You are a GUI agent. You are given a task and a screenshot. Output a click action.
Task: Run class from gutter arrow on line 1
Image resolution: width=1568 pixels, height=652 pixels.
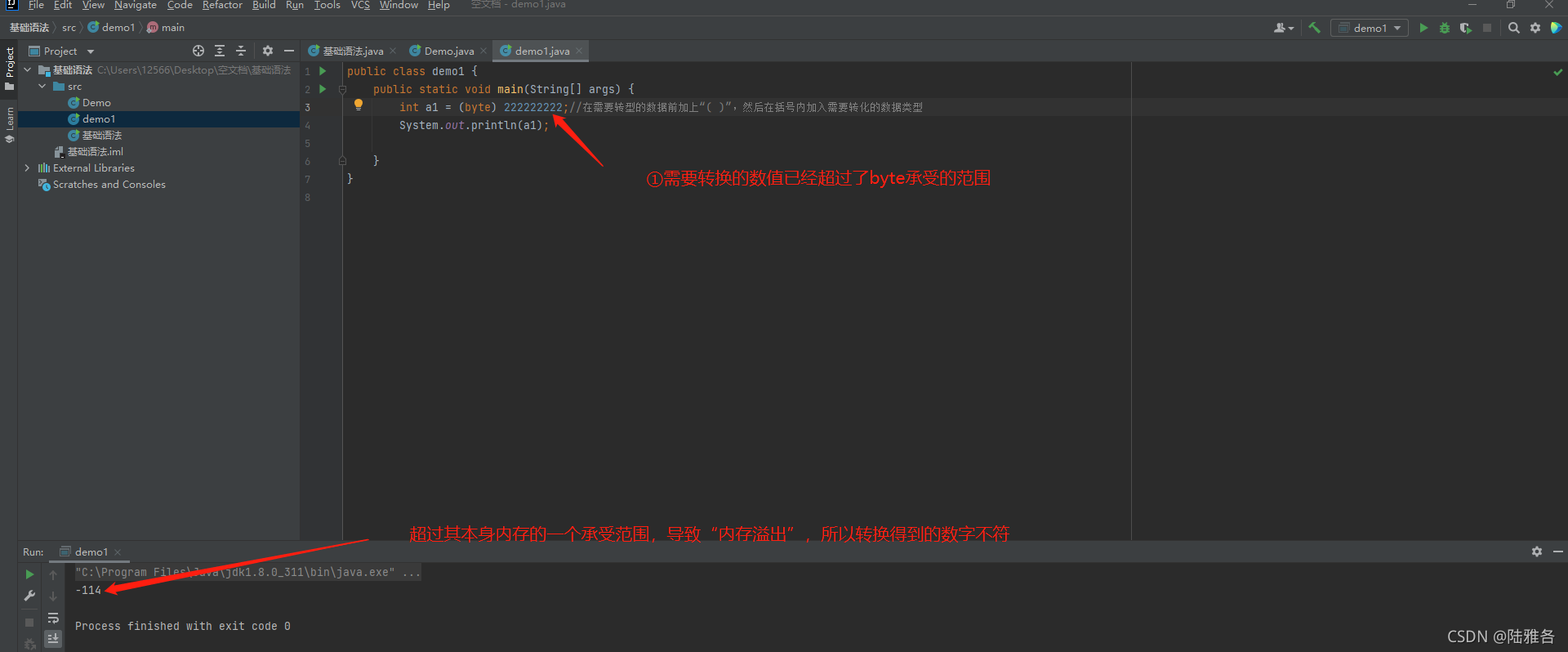[323, 71]
